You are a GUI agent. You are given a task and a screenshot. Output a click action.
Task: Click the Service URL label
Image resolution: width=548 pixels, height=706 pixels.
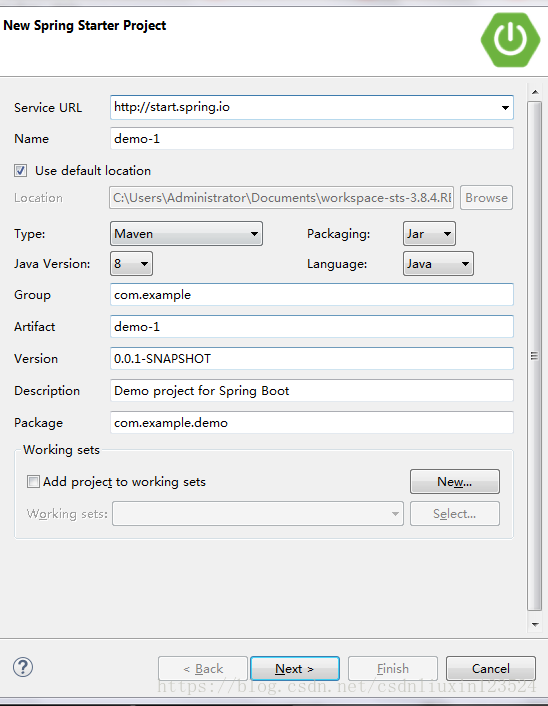click(x=48, y=108)
